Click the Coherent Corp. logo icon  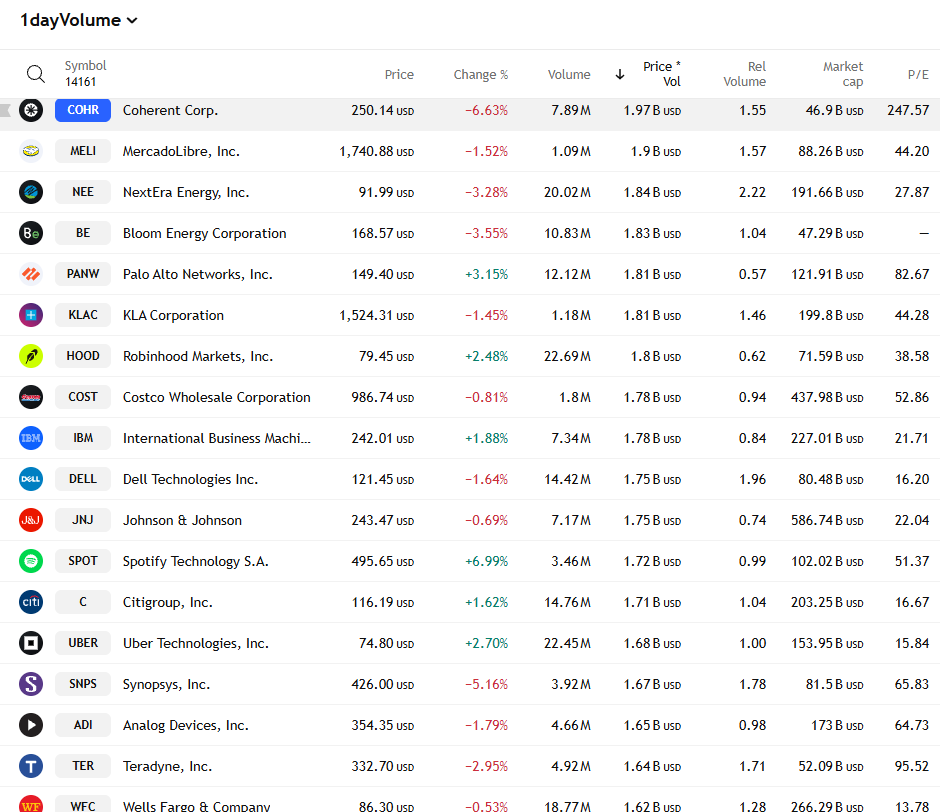[x=31, y=110]
